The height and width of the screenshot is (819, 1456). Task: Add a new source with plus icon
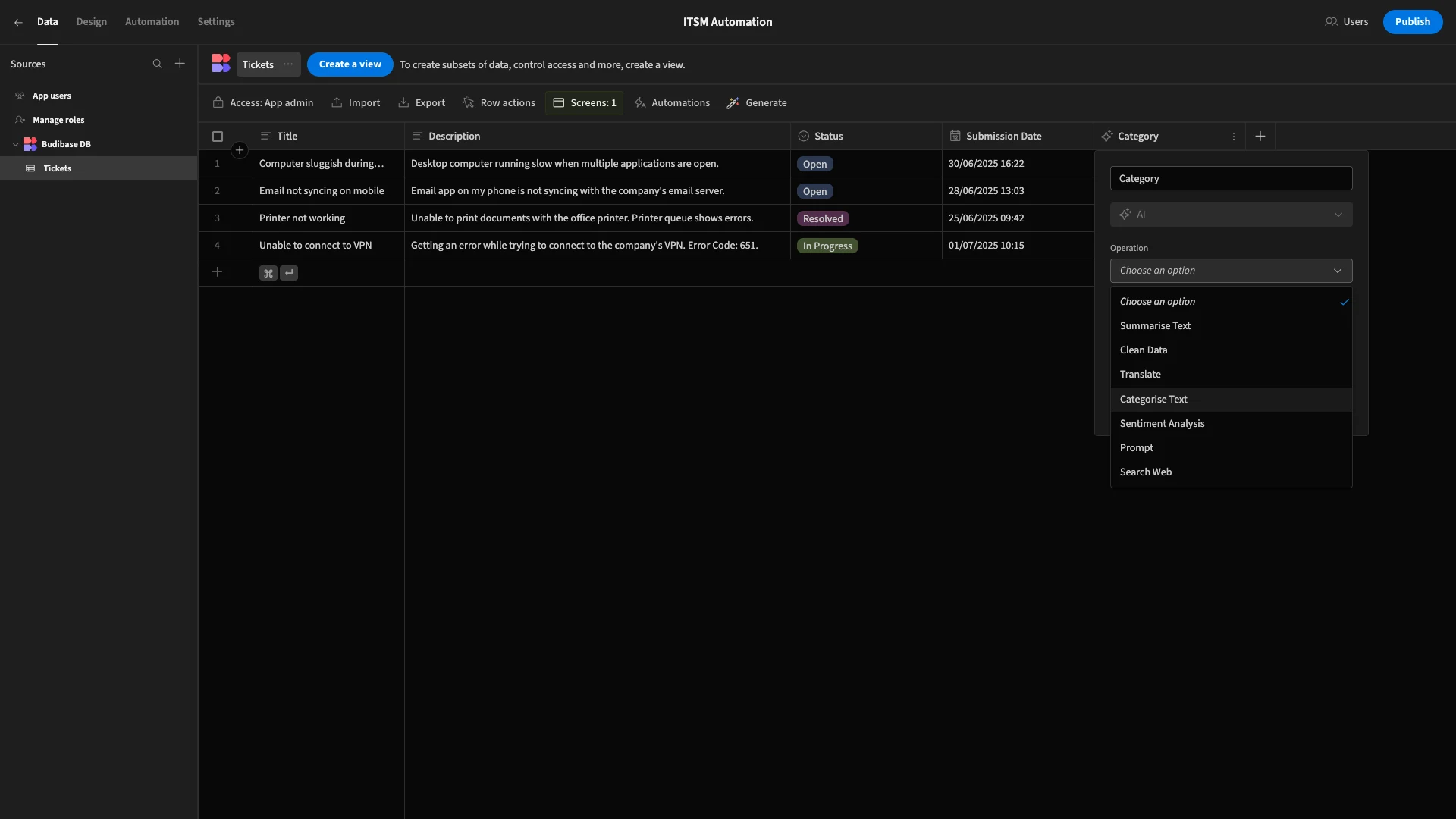pos(180,64)
